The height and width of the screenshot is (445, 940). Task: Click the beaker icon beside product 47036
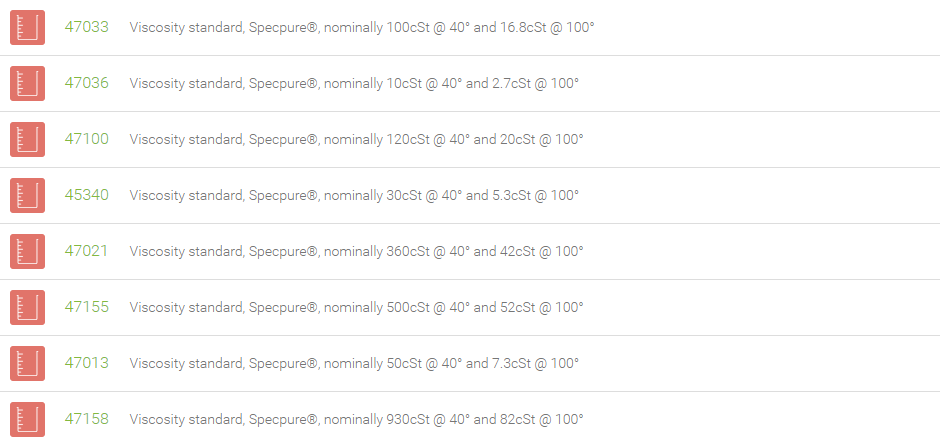(x=28, y=83)
